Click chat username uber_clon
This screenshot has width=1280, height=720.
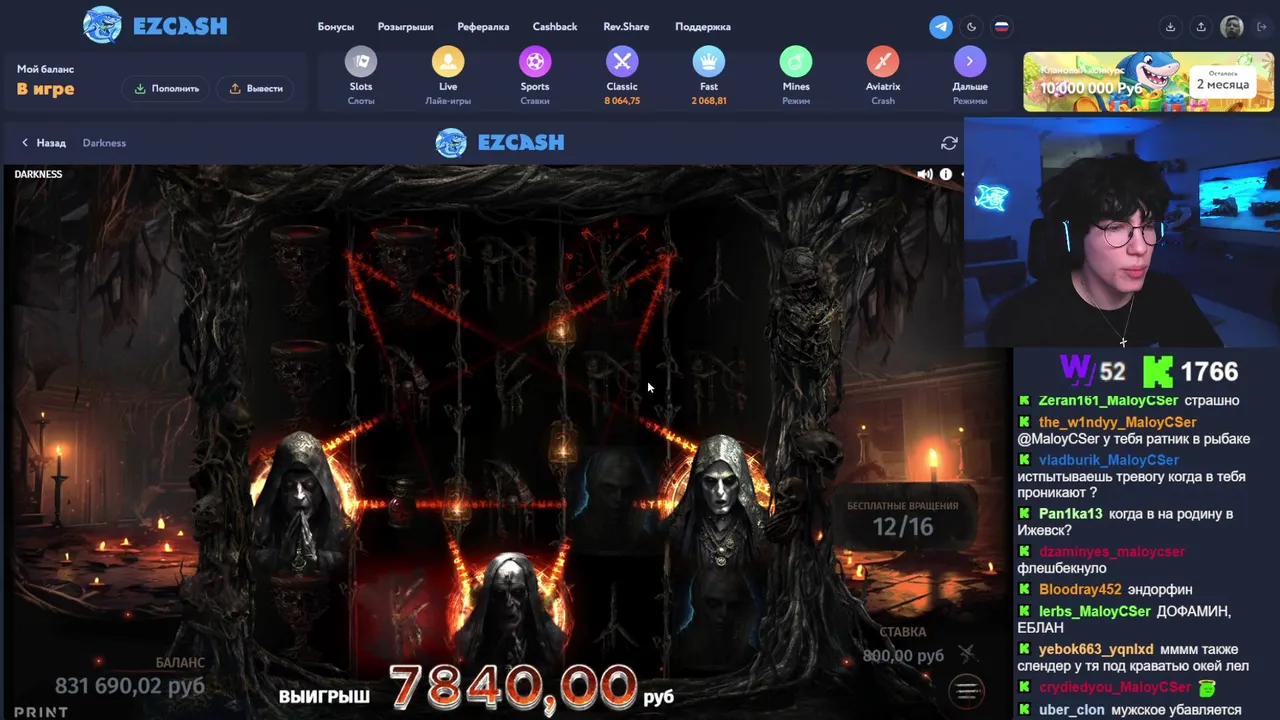point(1071,710)
